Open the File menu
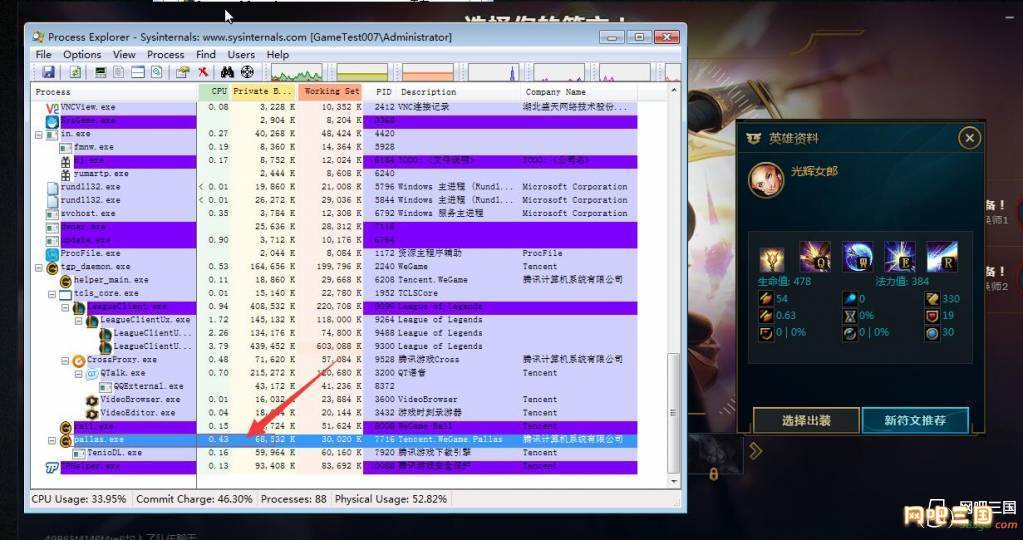This screenshot has height=540, width=1023. coord(44,55)
